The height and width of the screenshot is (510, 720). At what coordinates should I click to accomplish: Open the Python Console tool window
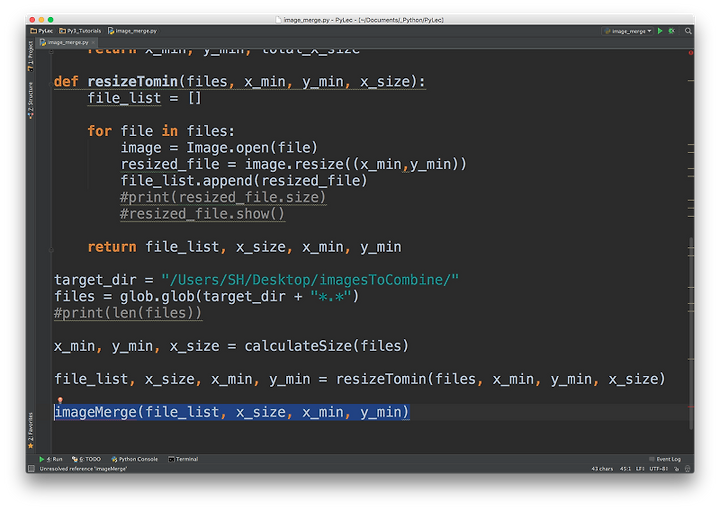135,459
